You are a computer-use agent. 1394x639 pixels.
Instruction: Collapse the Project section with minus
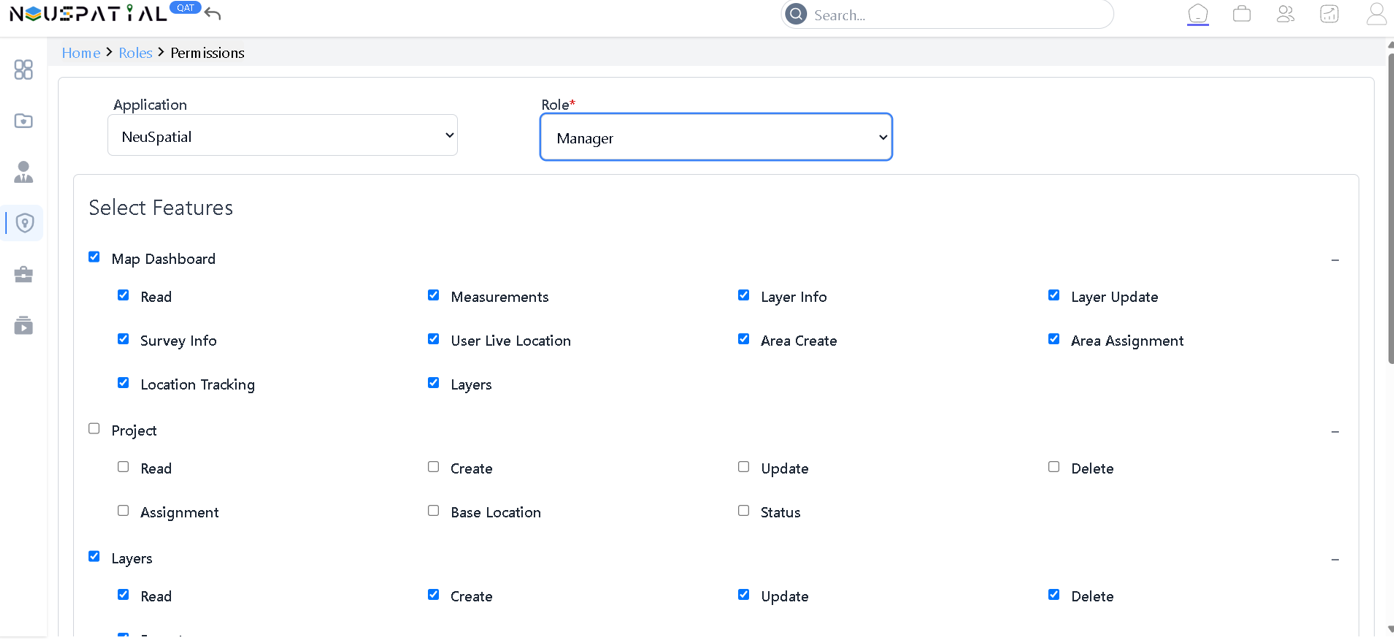1335,432
